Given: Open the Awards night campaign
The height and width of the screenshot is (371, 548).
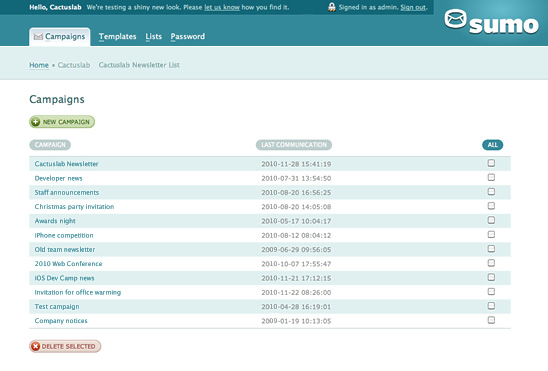Looking at the screenshot, I should pyautogui.click(x=55, y=221).
